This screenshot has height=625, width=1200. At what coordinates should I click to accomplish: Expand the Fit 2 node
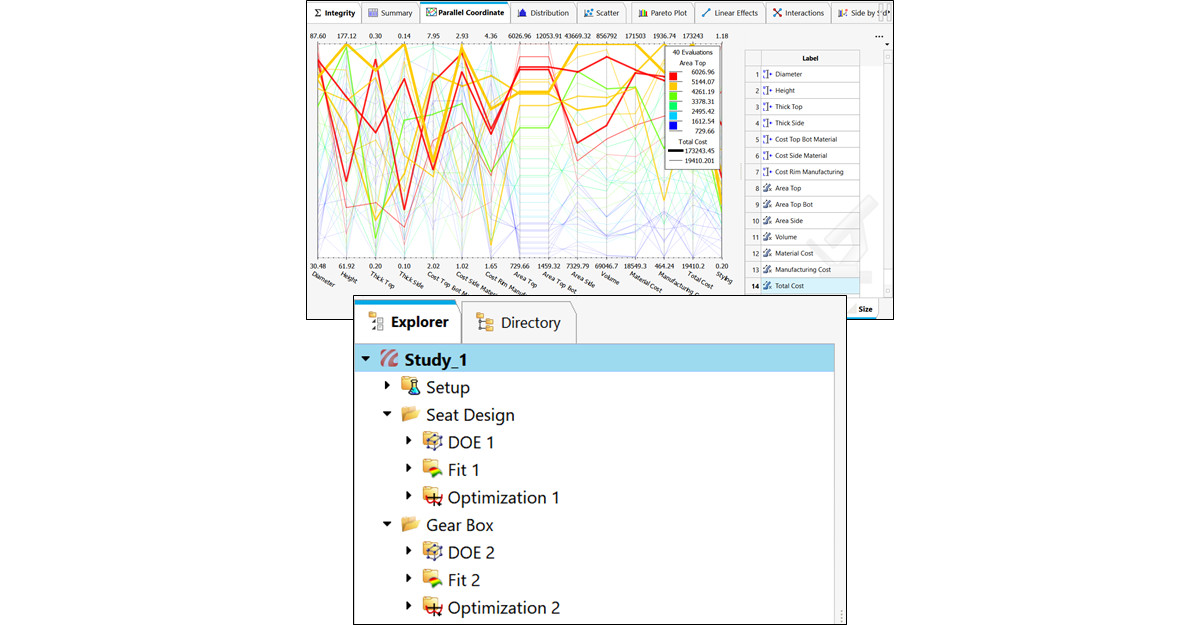click(409, 579)
